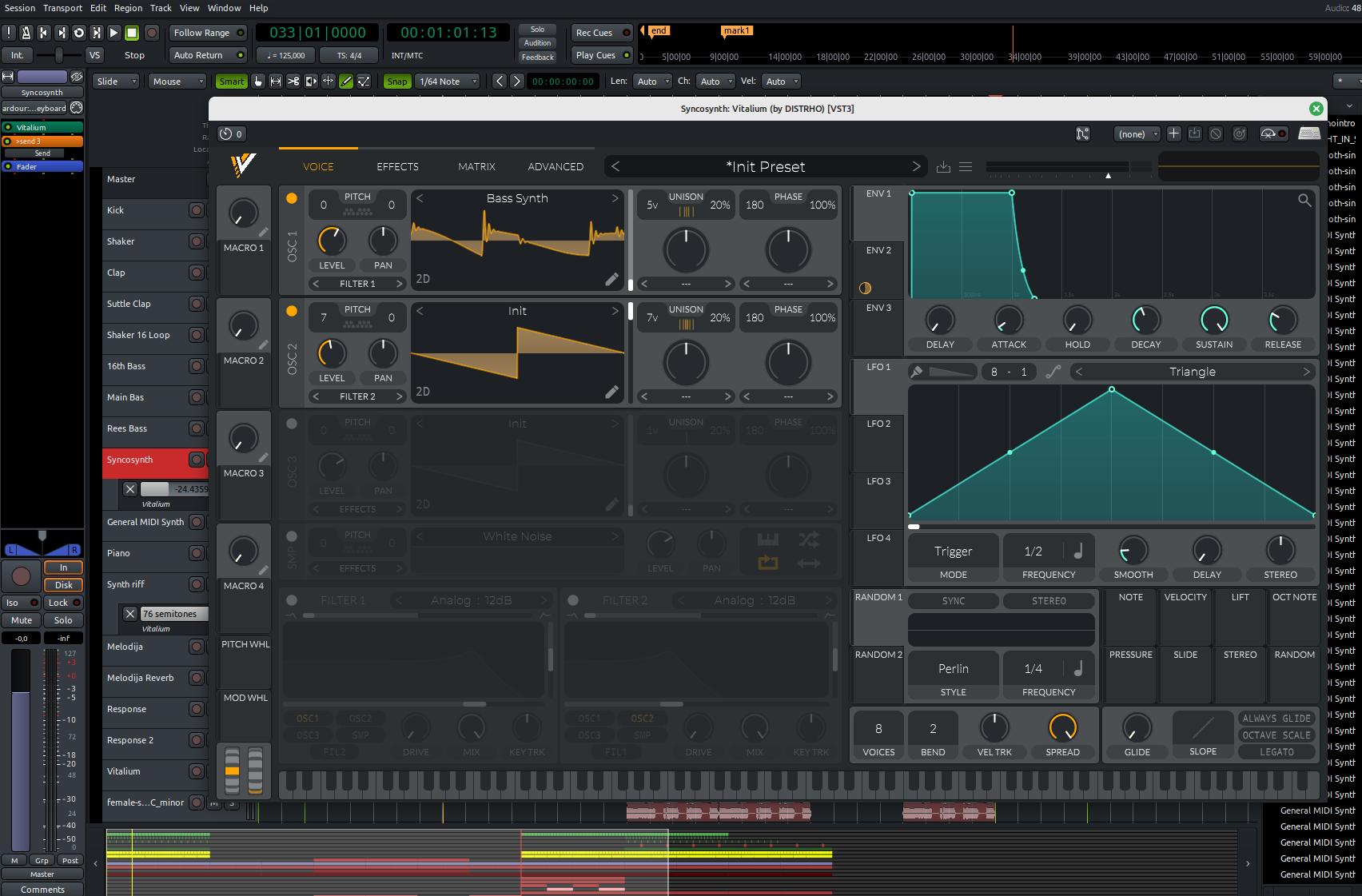Select the Audition speaker tool

pos(310,81)
